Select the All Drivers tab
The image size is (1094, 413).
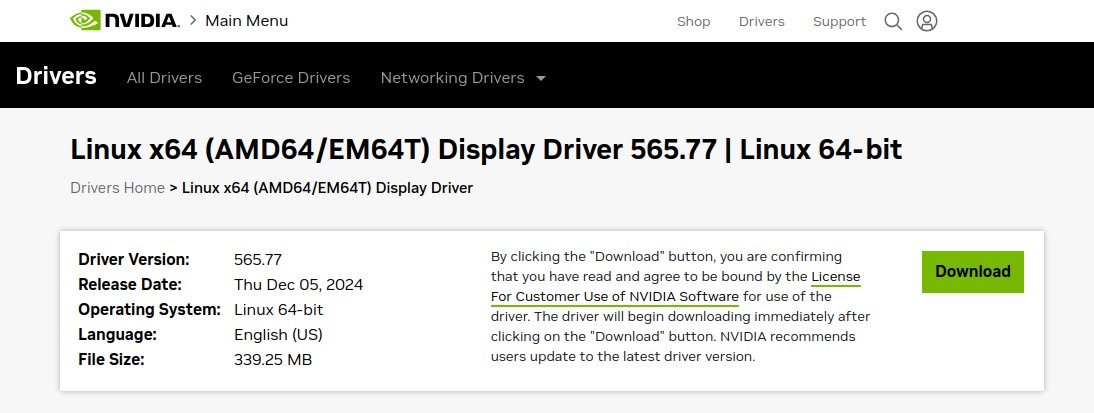[164, 77]
